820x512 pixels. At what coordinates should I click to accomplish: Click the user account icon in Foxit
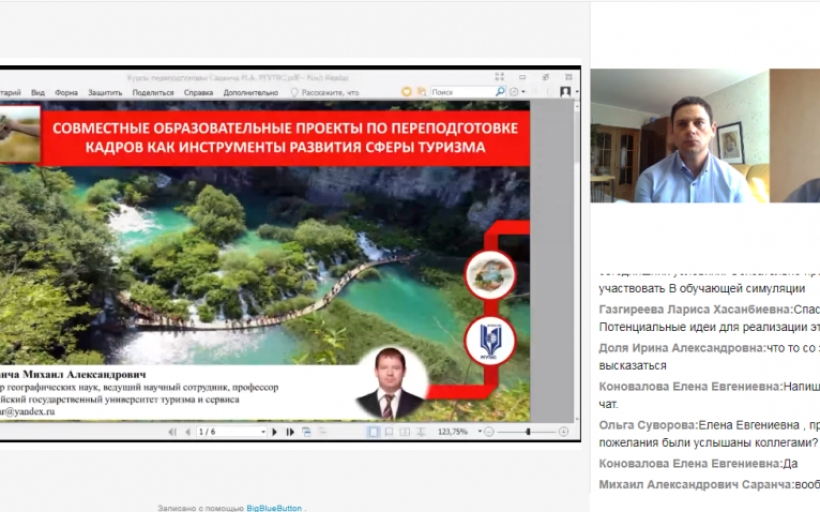click(x=565, y=92)
